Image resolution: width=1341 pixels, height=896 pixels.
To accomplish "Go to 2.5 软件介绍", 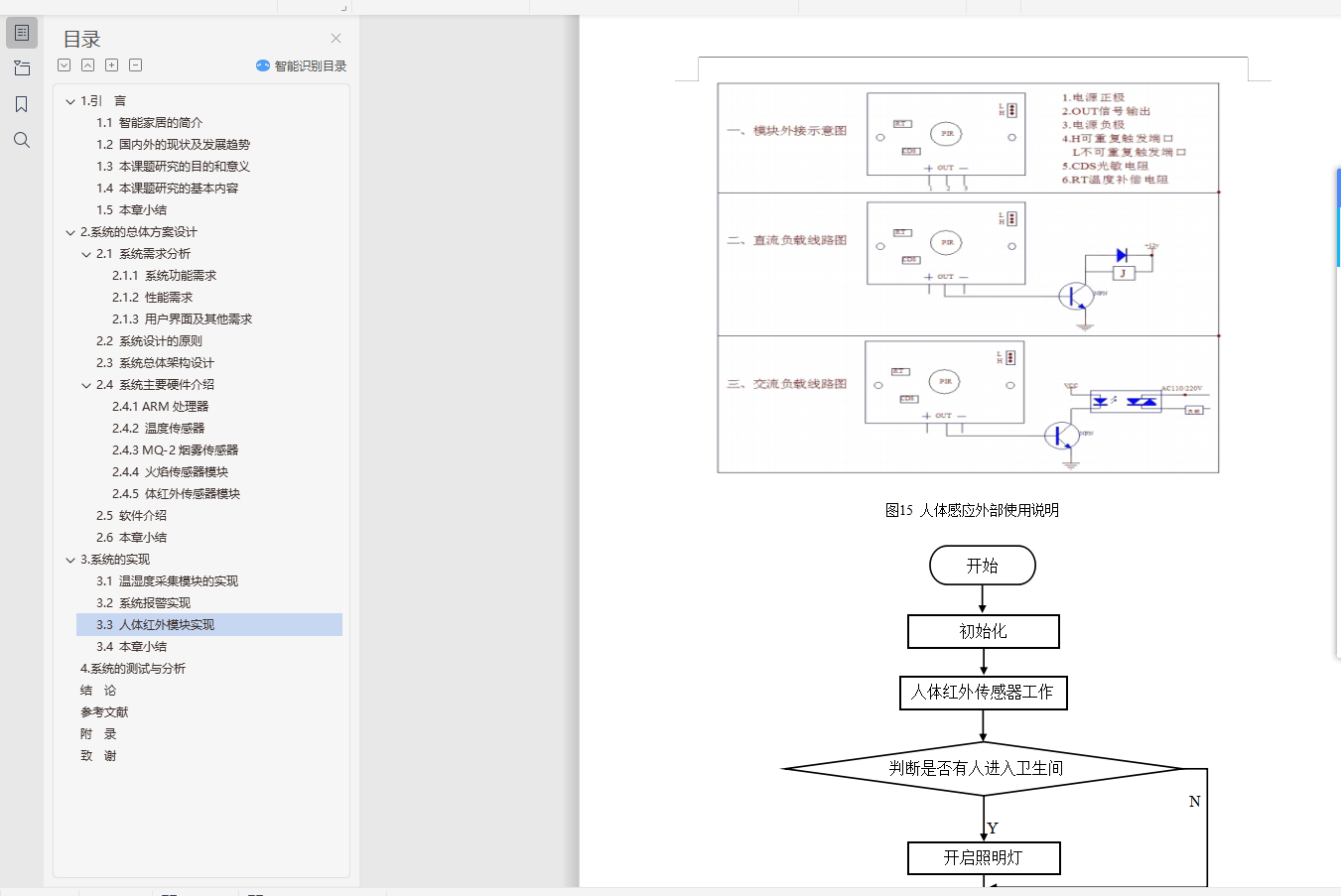I will 131,516.
